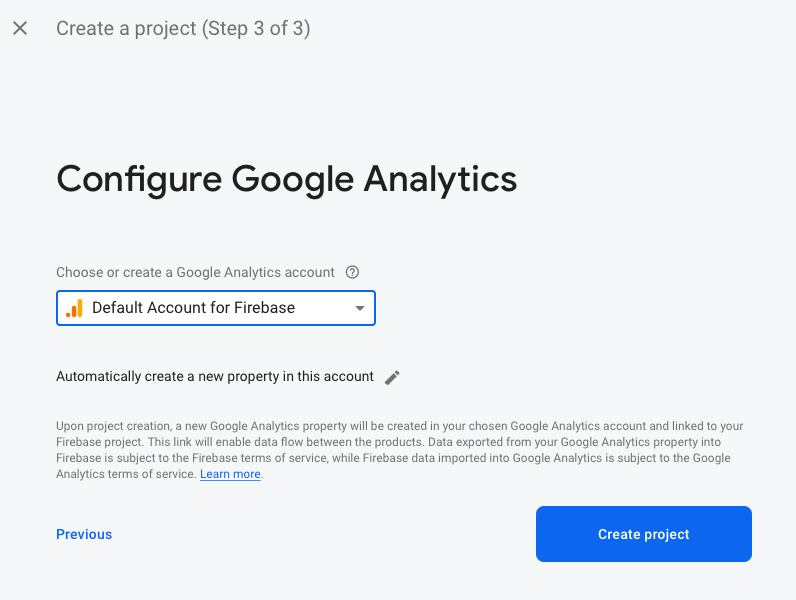The image size is (796, 600).
Task: Click the help icon beside Analytics account label
Action: tap(352, 272)
